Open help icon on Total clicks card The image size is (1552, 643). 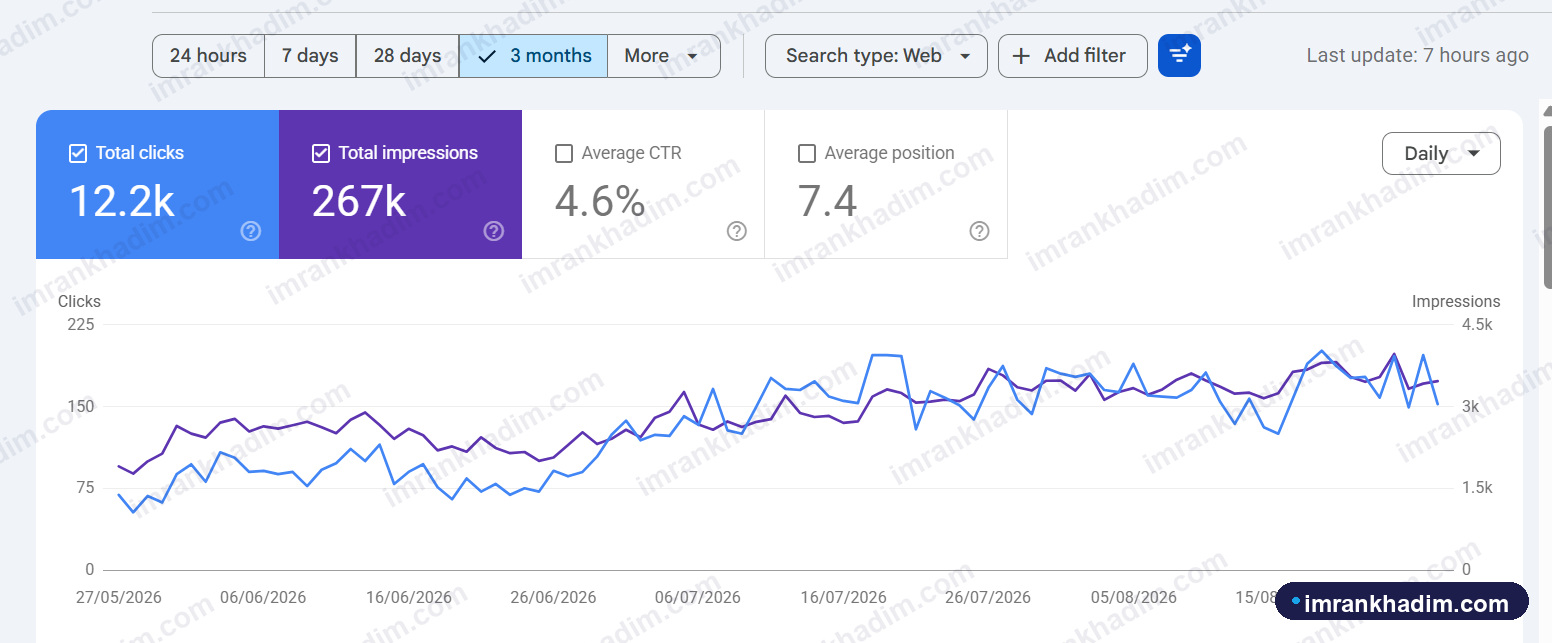pyautogui.click(x=251, y=231)
